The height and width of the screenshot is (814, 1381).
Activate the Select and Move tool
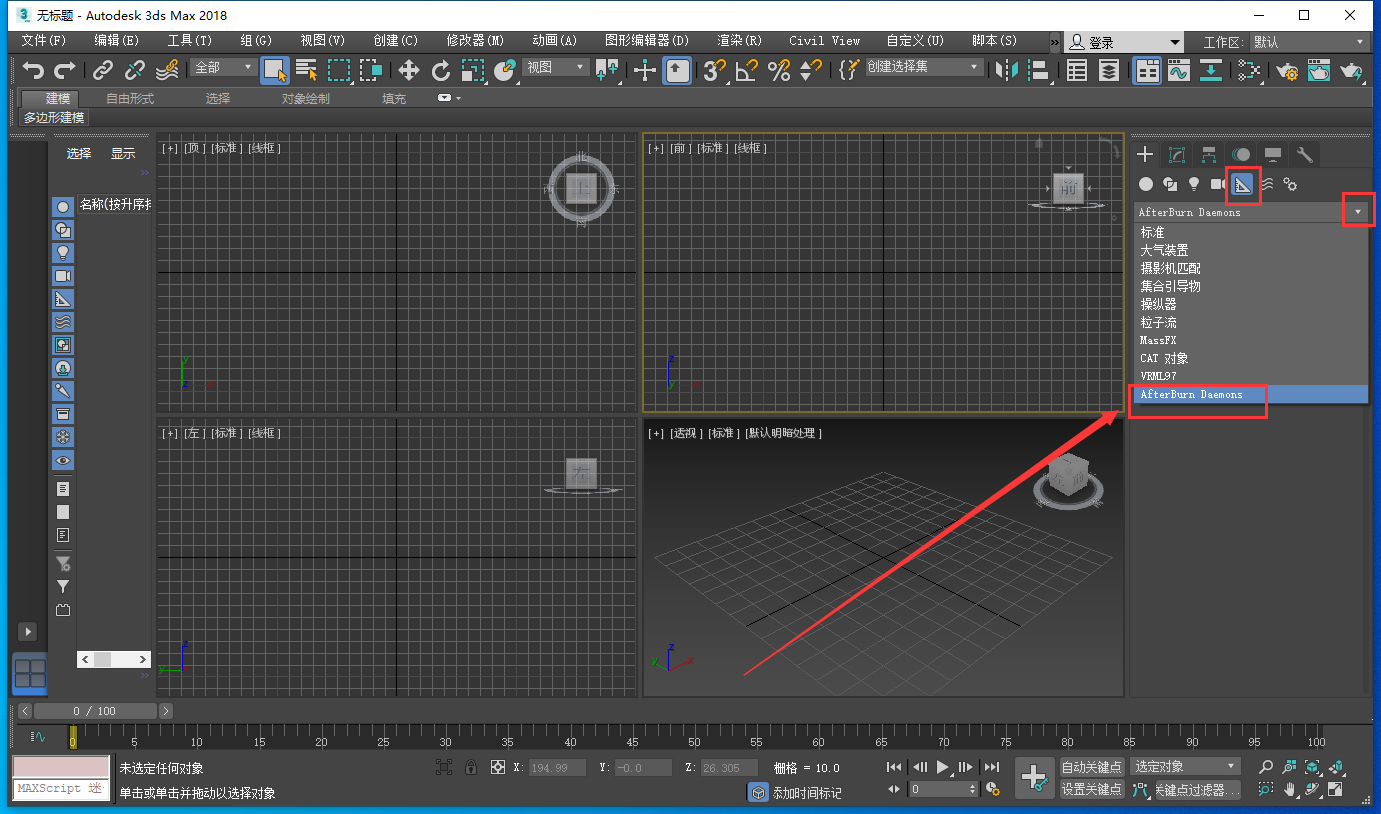[408, 70]
